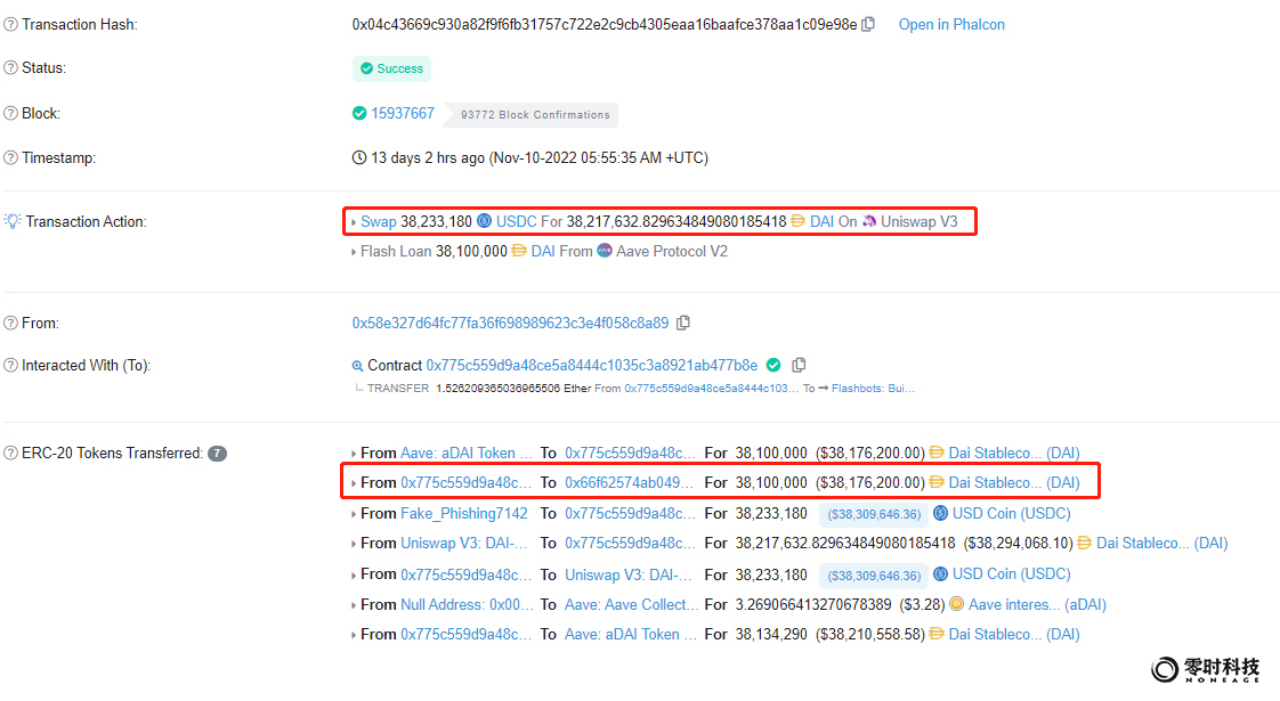Open in Phalcon link
The width and height of the screenshot is (1280, 701).
[x=951, y=24]
